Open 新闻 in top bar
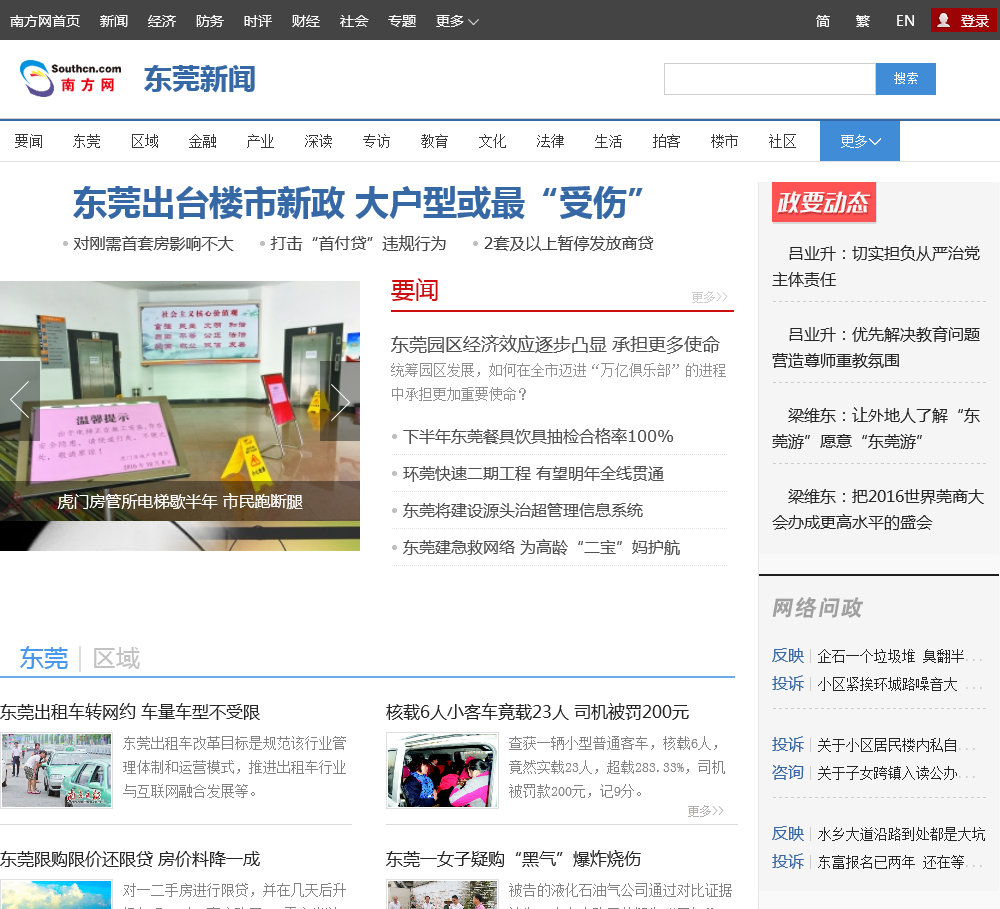Screen dimensions: 1000x909 point(114,21)
